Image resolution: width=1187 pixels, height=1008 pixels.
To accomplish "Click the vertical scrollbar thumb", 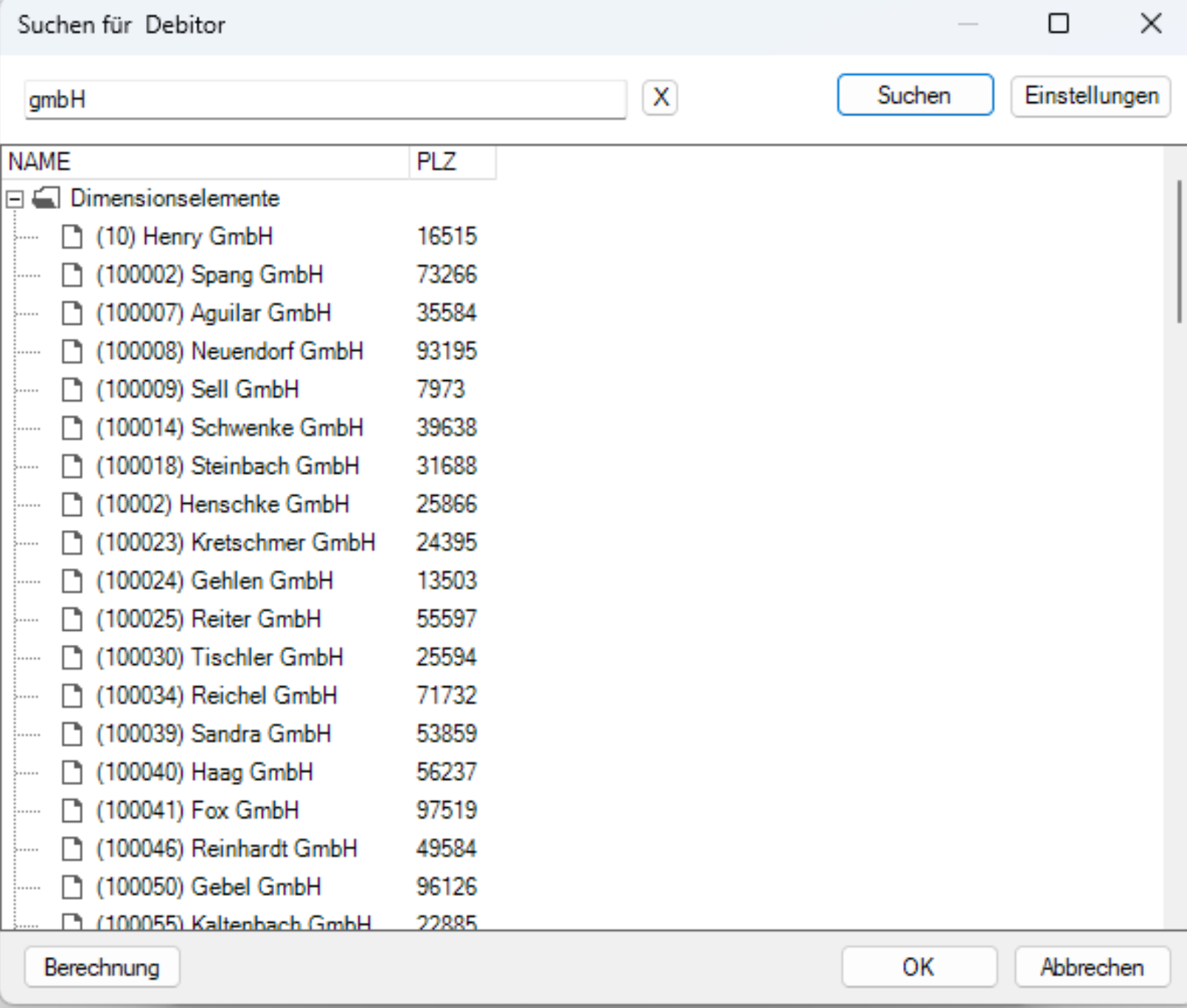I will (1179, 251).
